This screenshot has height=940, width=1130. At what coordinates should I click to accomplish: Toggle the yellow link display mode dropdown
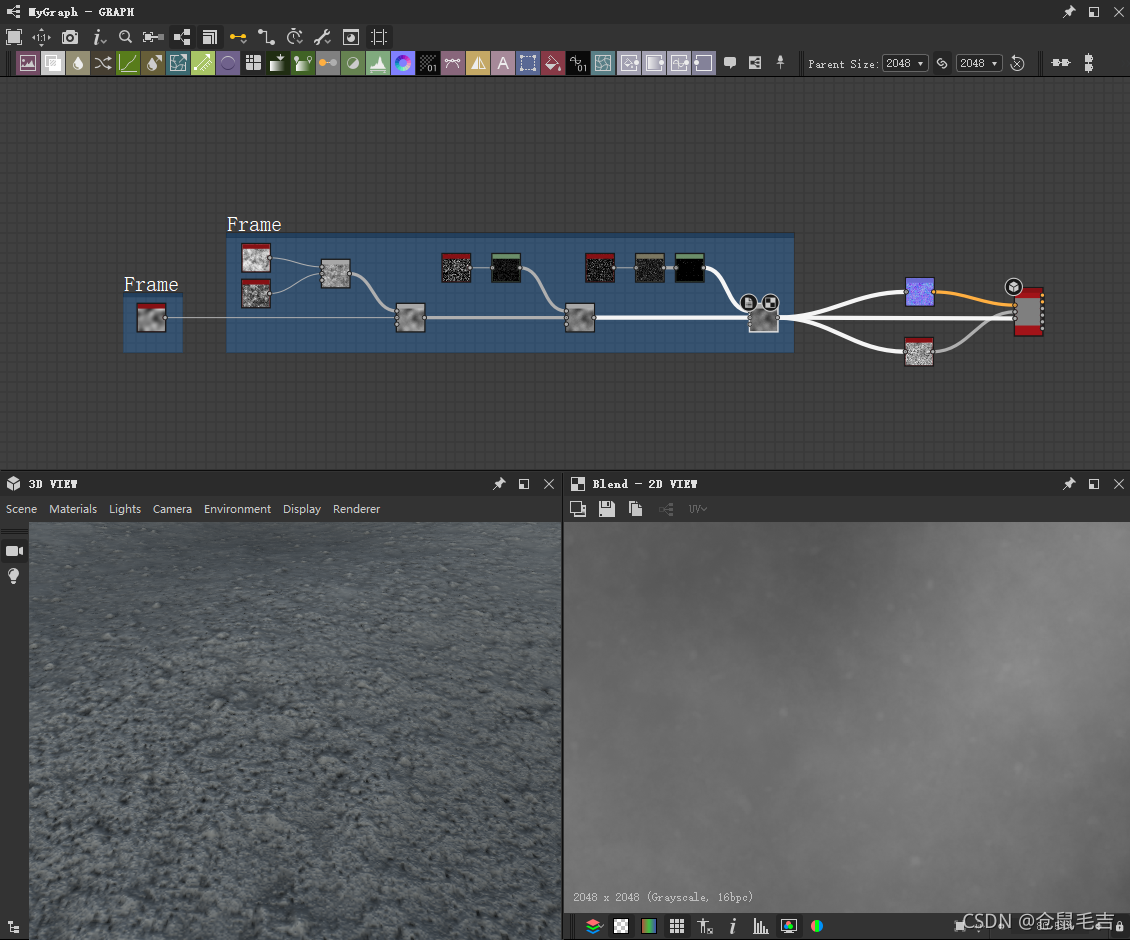click(238, 37)
